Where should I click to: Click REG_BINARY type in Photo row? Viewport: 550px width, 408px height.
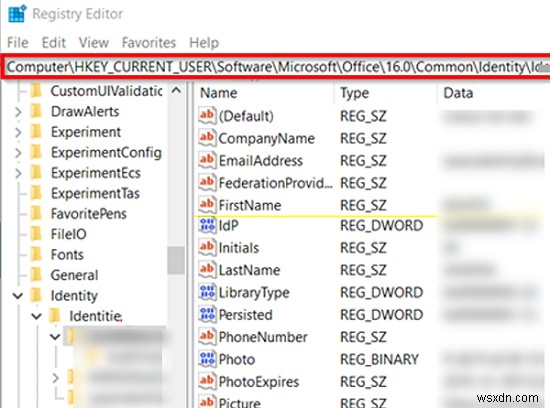(380, 359)
